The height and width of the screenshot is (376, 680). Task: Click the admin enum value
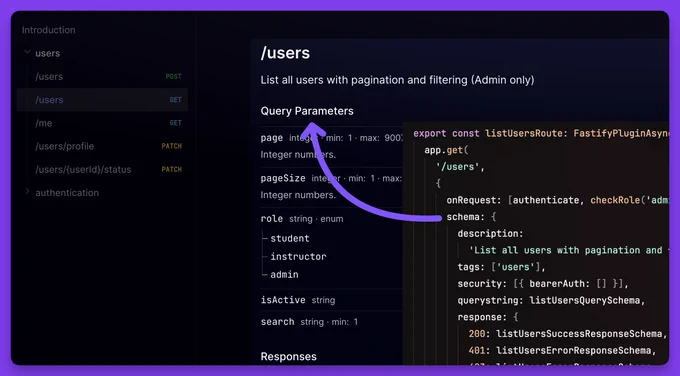pos(284,275)
